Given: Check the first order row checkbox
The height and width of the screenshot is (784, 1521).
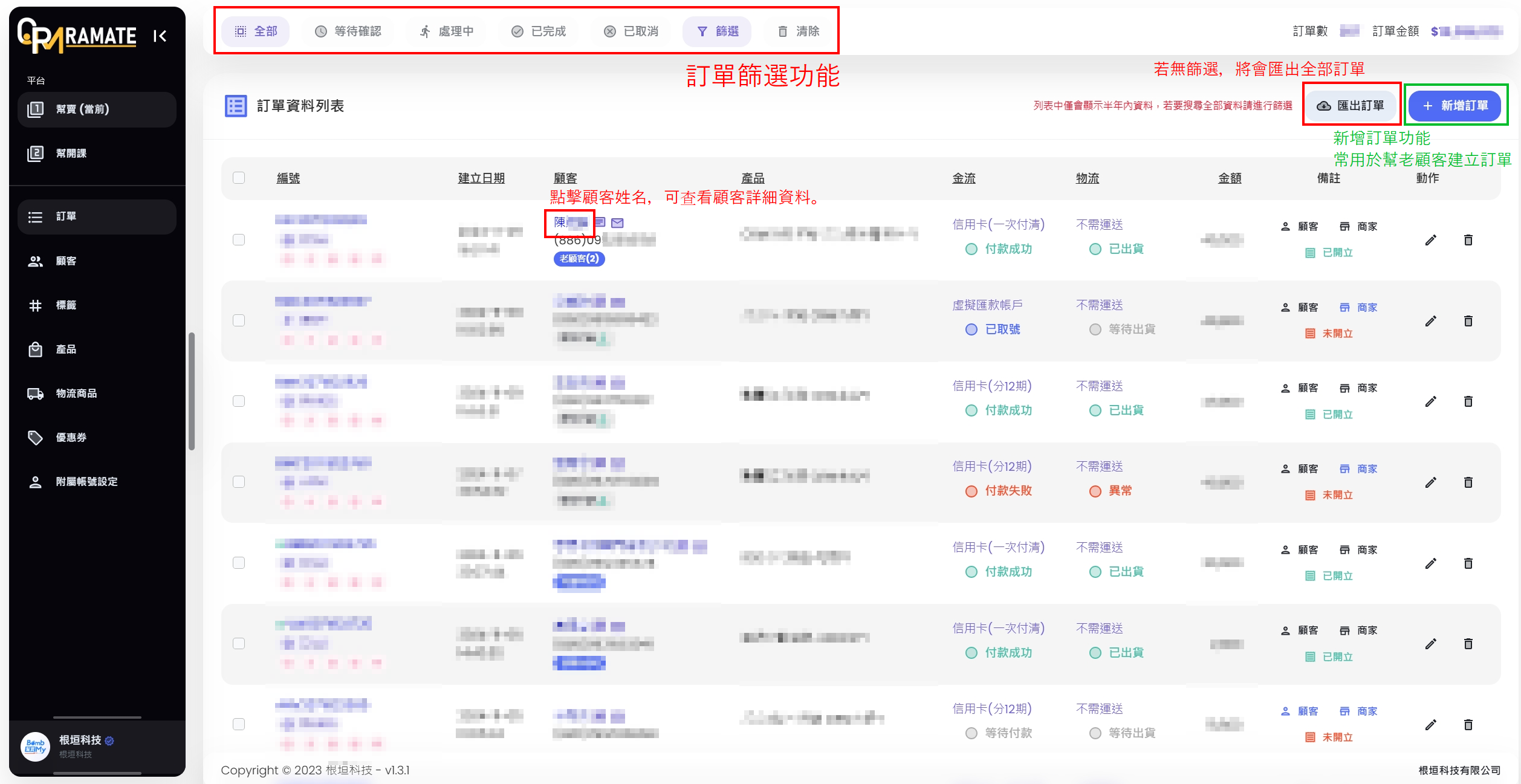Looking at the screenshot, I should 239,240.
